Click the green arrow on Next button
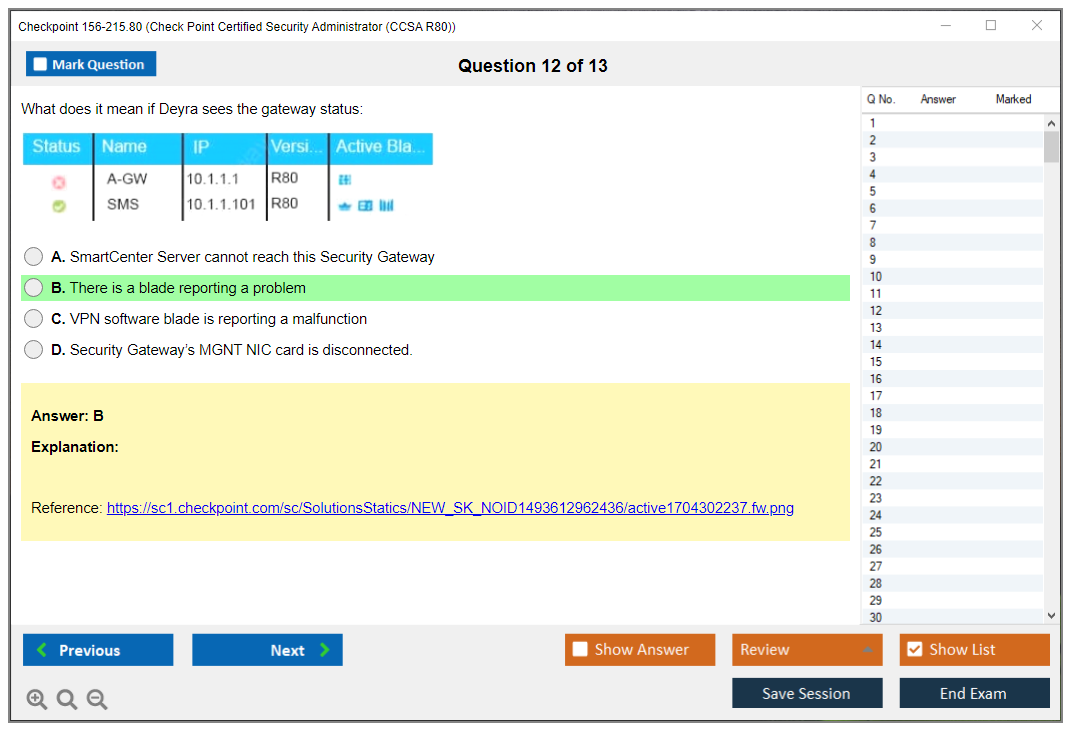Image resolution: width=1075 pixels, height=735 pixels. (325, 650)
